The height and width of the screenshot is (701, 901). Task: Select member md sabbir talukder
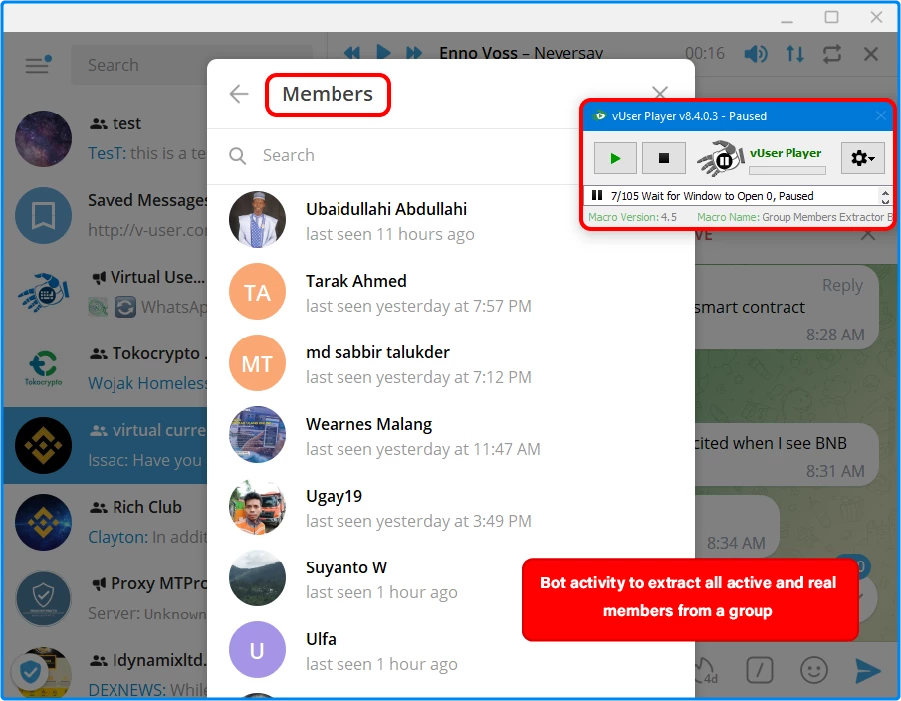(x=451, y=364)
